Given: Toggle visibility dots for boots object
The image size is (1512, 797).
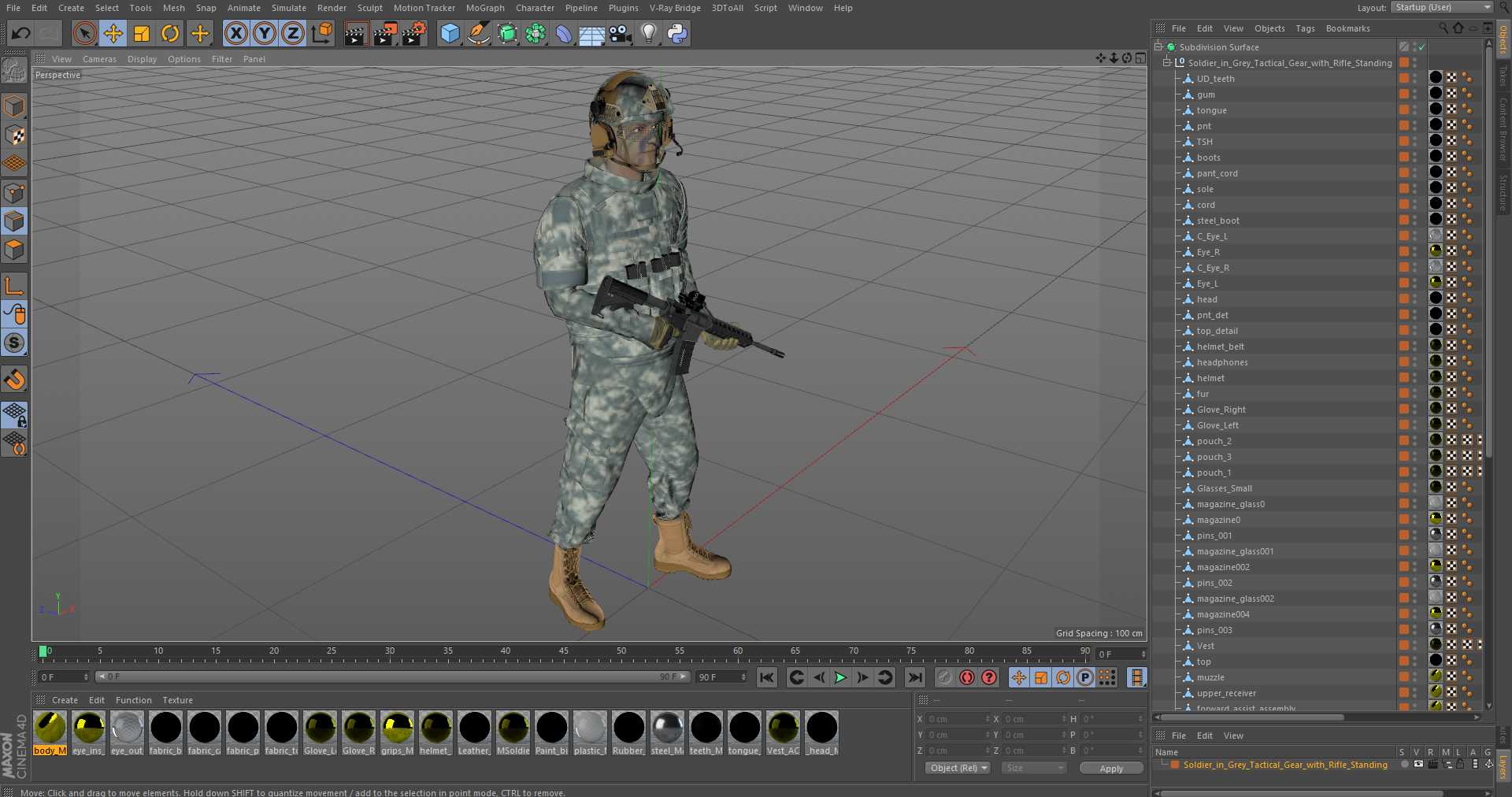Looking at the screenshot, I should pos(1415,158).
